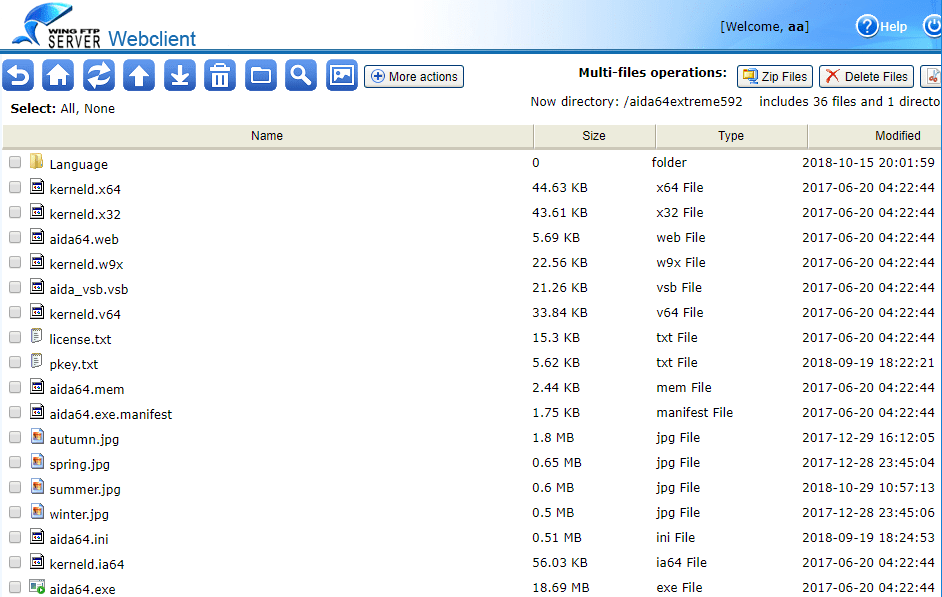Viewport: 942px width, 597px height.
Task: Check the Language folder checkbox
Action: (x=15, y=162)
